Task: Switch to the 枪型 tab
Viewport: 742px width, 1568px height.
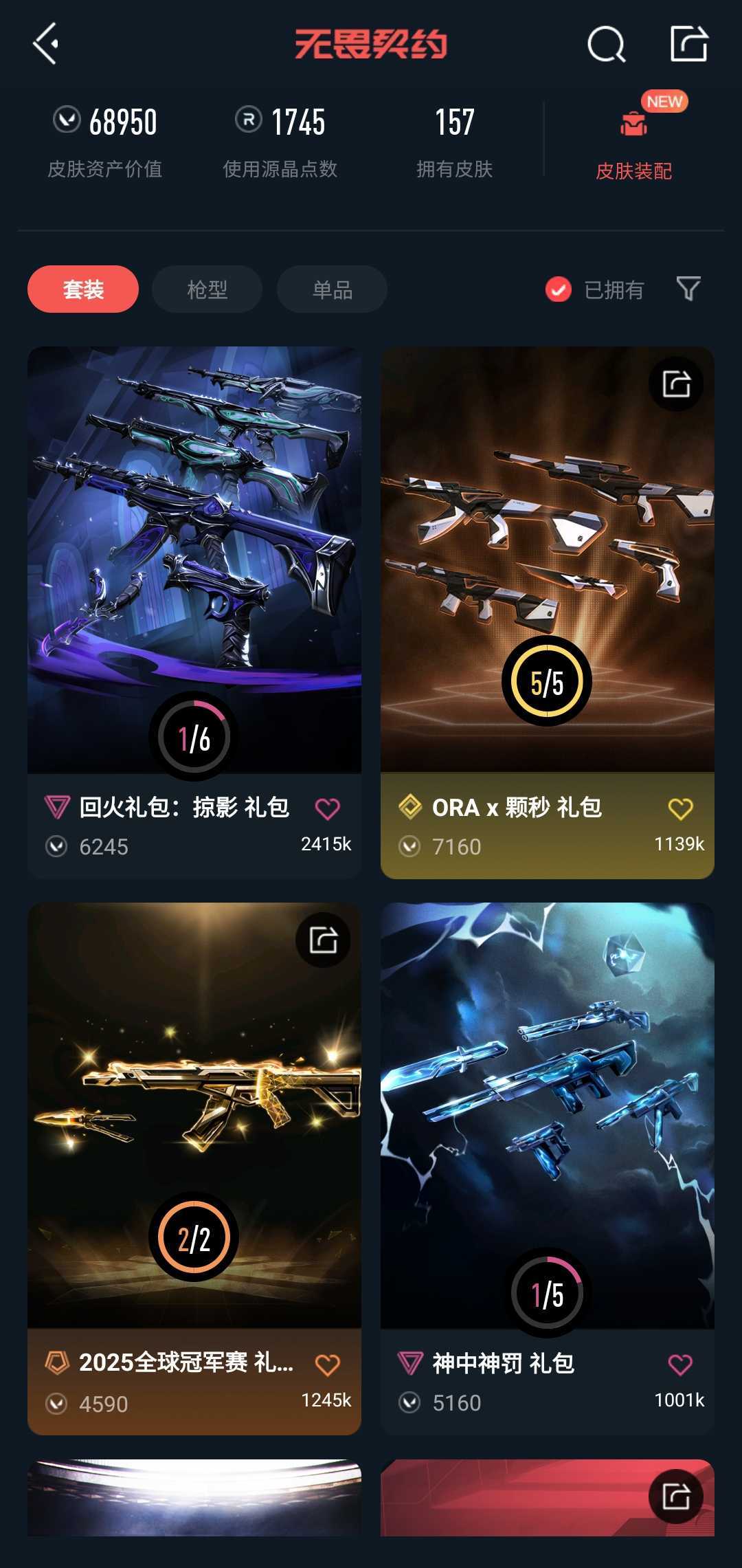Action: point(207,289)
